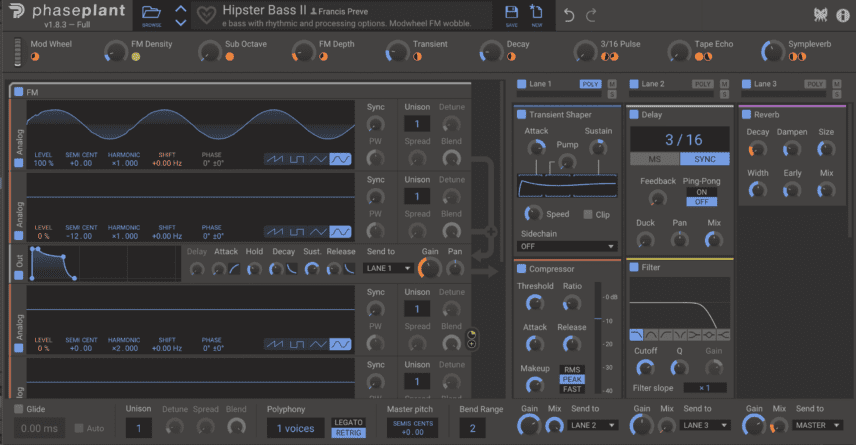Solo Lane 1 with the S button
The height and width of the screenshot is (445, 856).
pos(612,94)
